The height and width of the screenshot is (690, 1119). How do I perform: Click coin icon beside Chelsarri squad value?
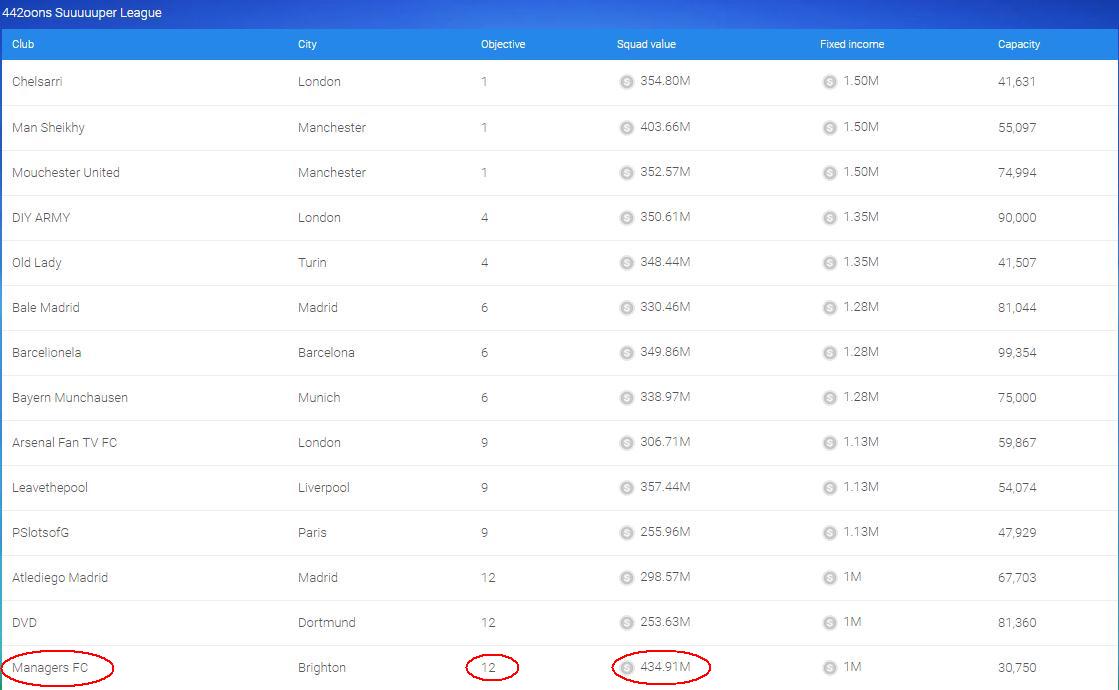[x=626, y=82]
